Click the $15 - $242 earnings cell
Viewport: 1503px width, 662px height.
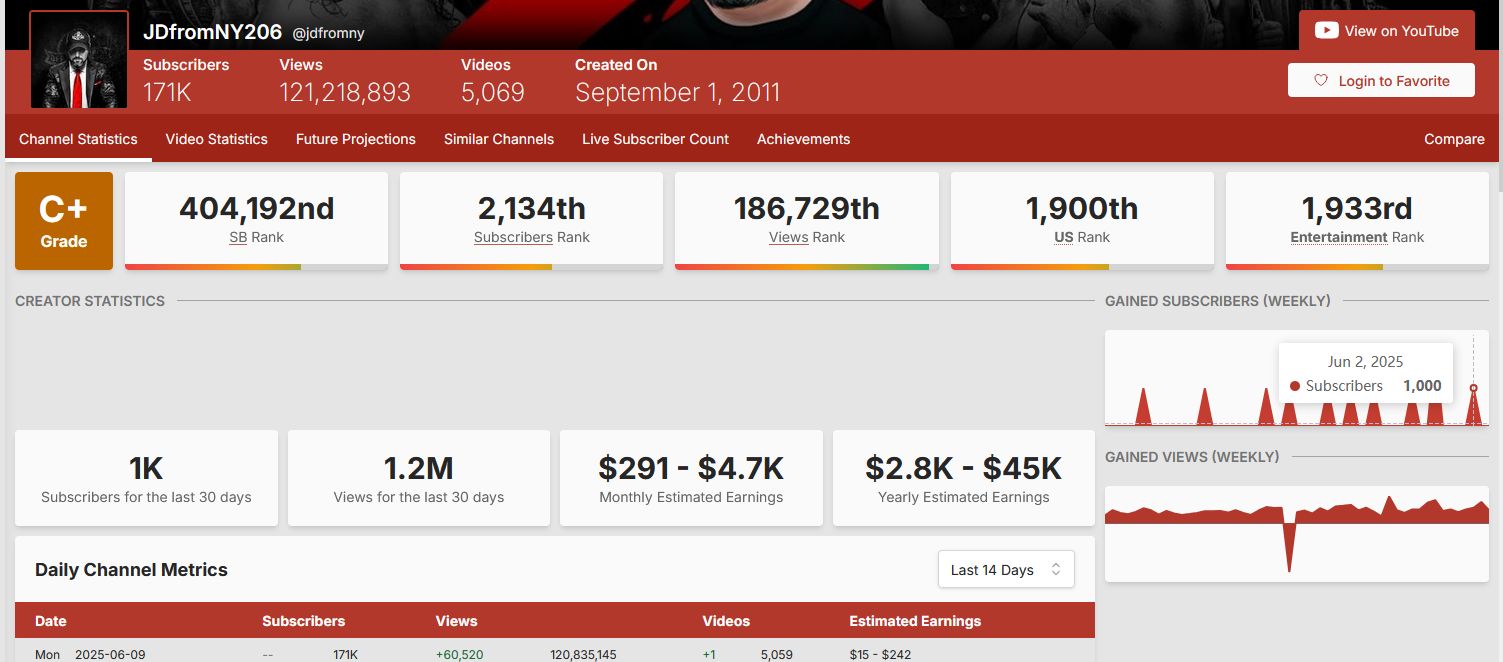pos(882,654)
